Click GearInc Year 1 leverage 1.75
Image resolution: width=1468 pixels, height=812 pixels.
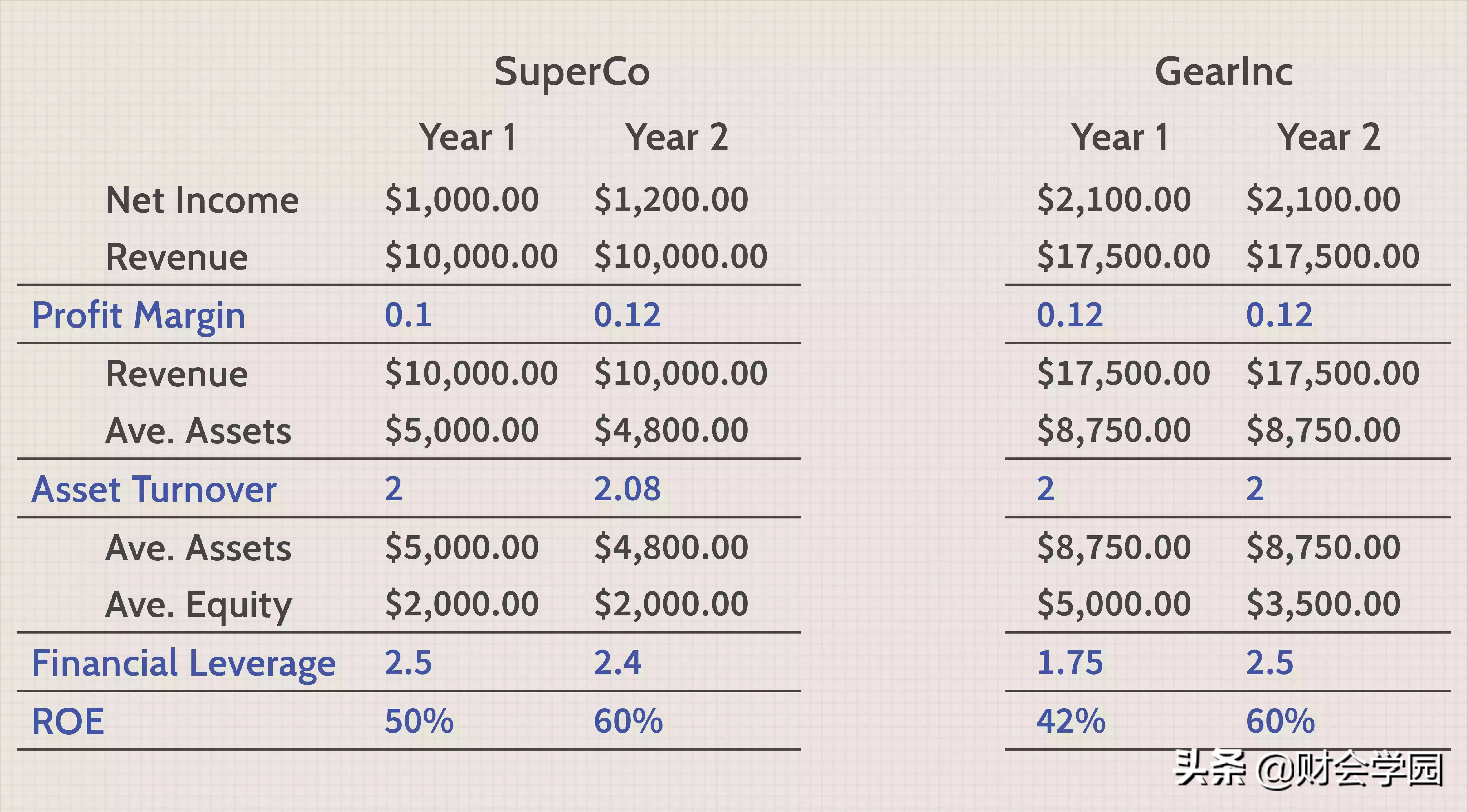pos(1070,663)
